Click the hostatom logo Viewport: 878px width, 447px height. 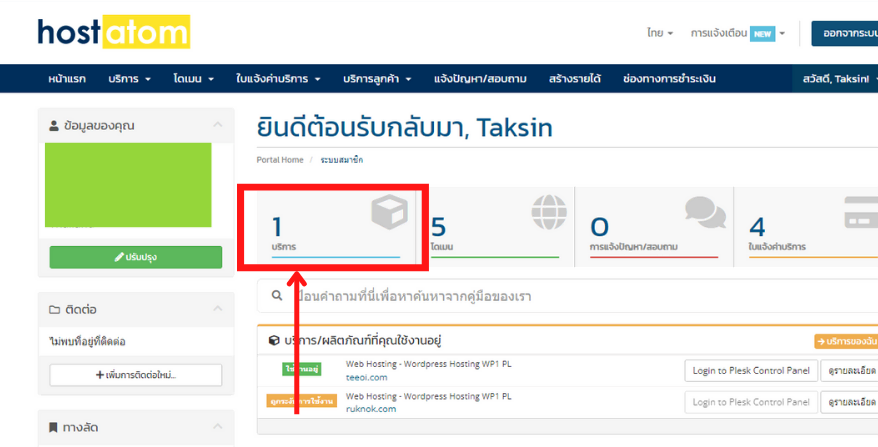[x=114, y=32]
